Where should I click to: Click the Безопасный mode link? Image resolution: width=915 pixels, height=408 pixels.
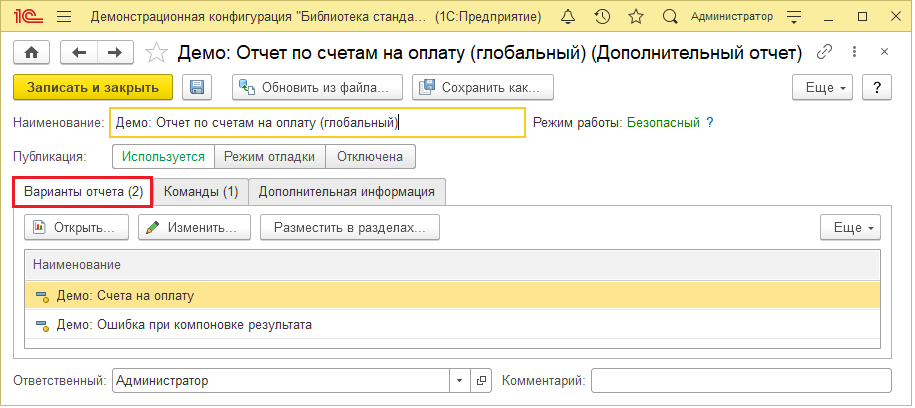(x=663, y=123)
